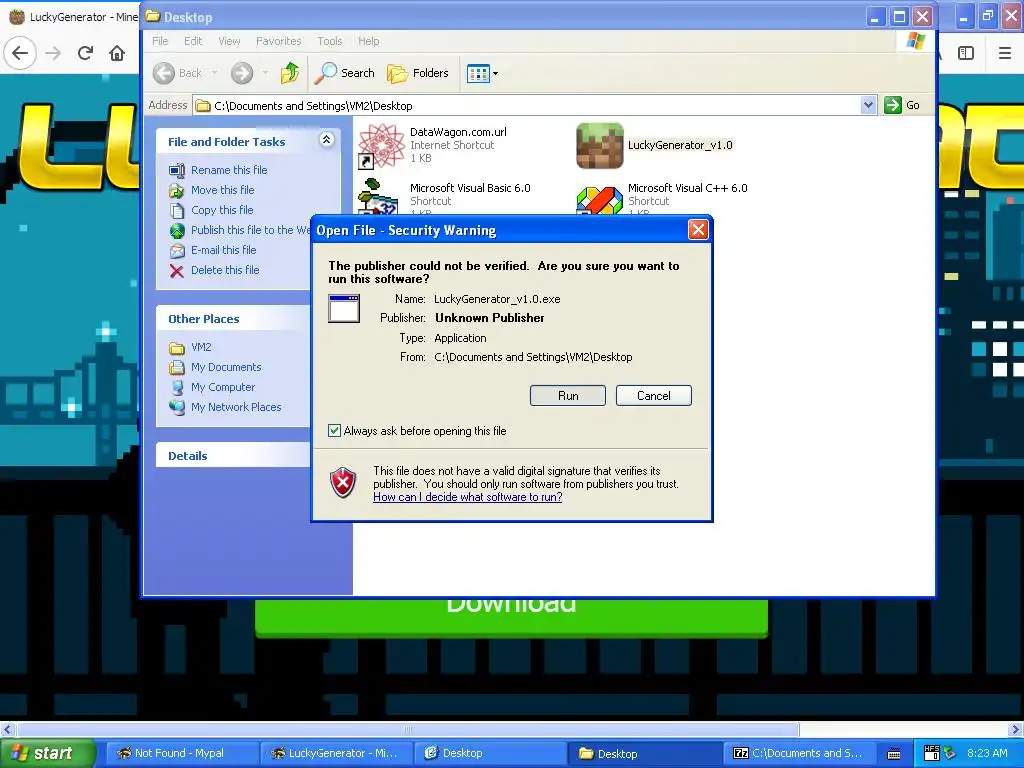This screenshot has height=768, width=1024.
Task: Open the File menu in Explorer
Action: [160, 41]
